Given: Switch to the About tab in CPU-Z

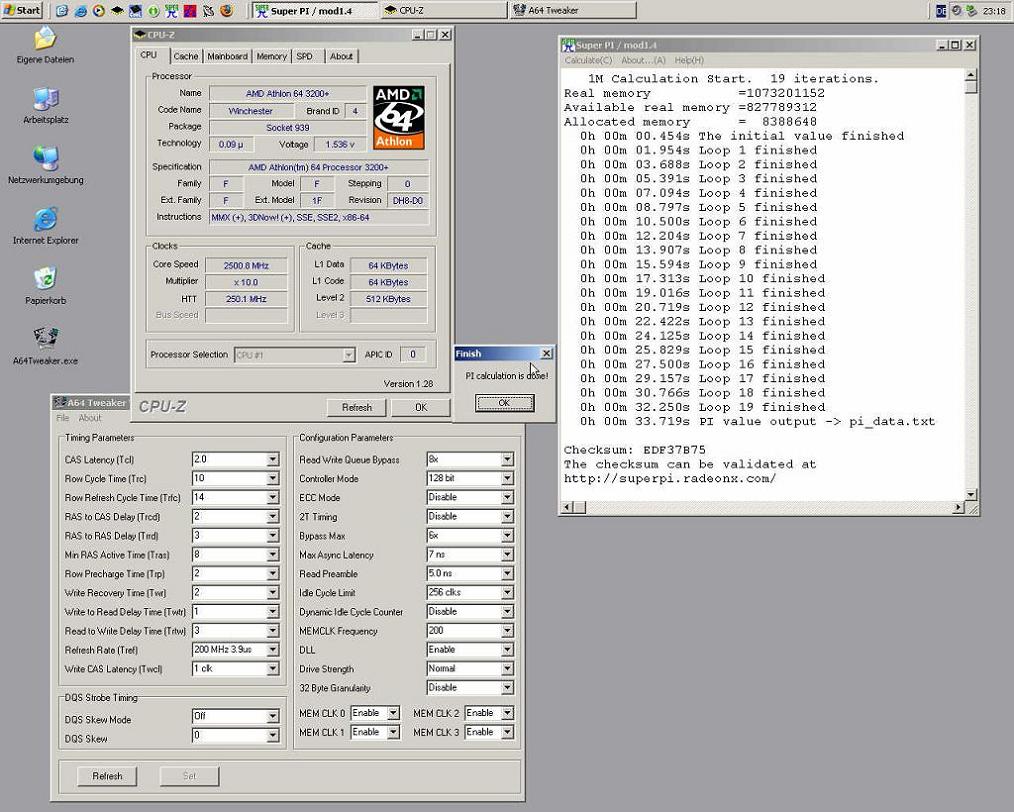Looking at the screenshot, I should tap(341, 56).
